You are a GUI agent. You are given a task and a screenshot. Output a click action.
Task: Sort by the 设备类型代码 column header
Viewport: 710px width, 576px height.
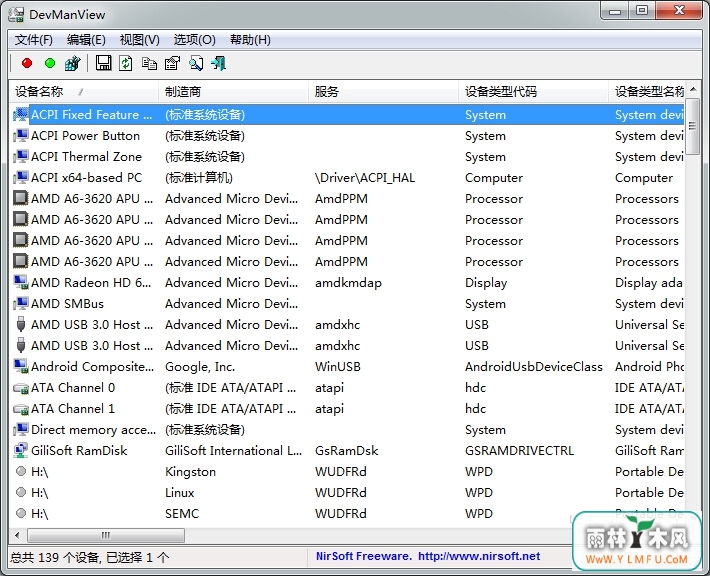tap(533, 91)
